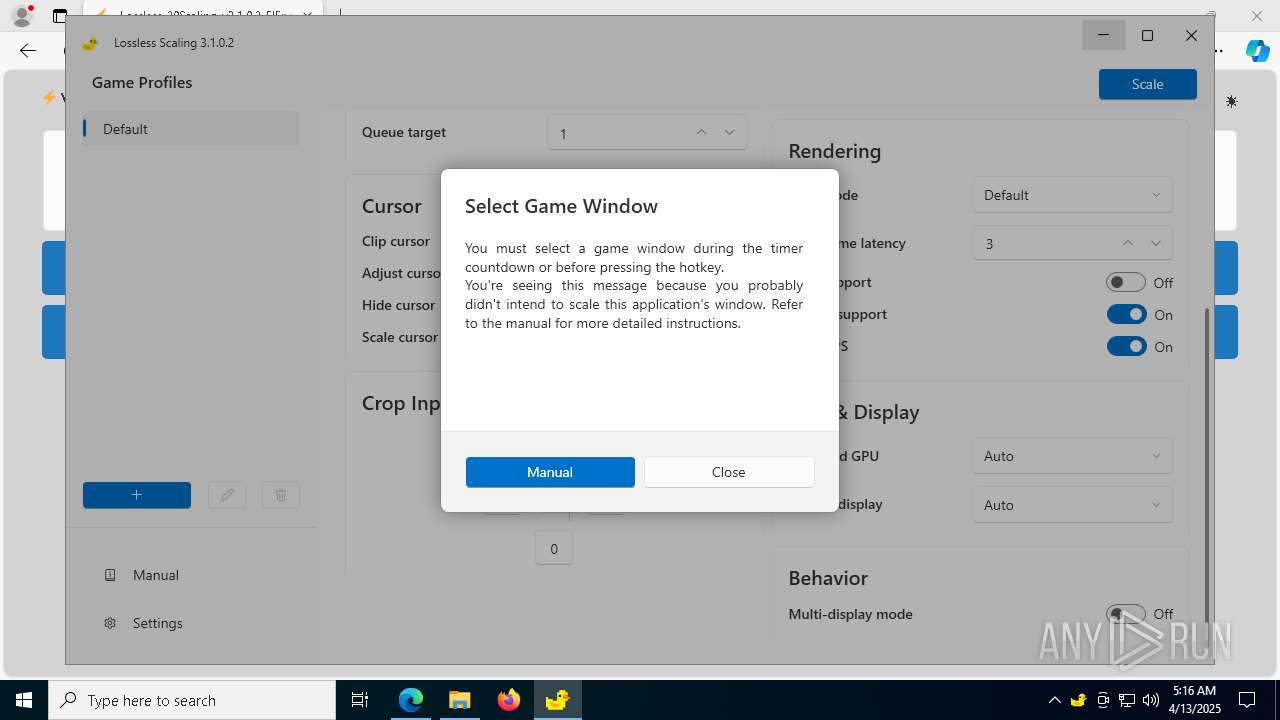Minimize the Lossless Scaling window

point(1104,35)
